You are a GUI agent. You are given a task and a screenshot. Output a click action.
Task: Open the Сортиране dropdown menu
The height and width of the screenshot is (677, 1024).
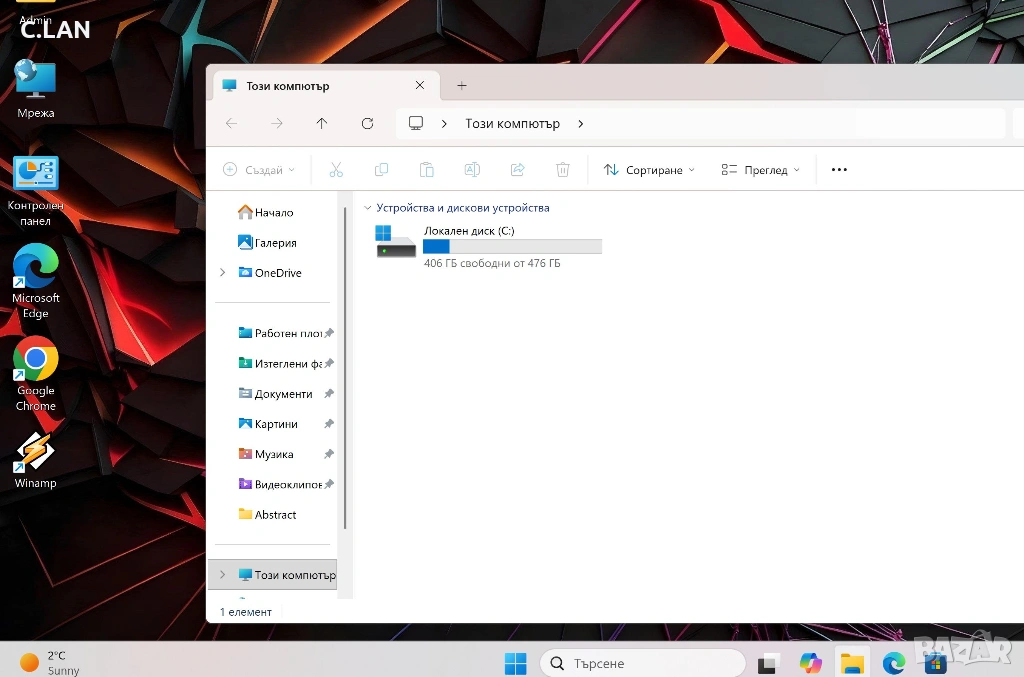coord(649,170)
